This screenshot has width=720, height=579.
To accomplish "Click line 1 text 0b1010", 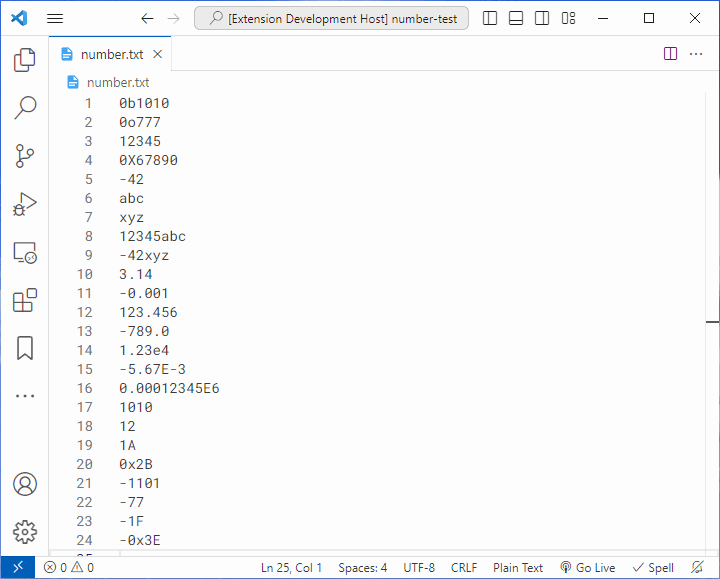I will (144, 103).
